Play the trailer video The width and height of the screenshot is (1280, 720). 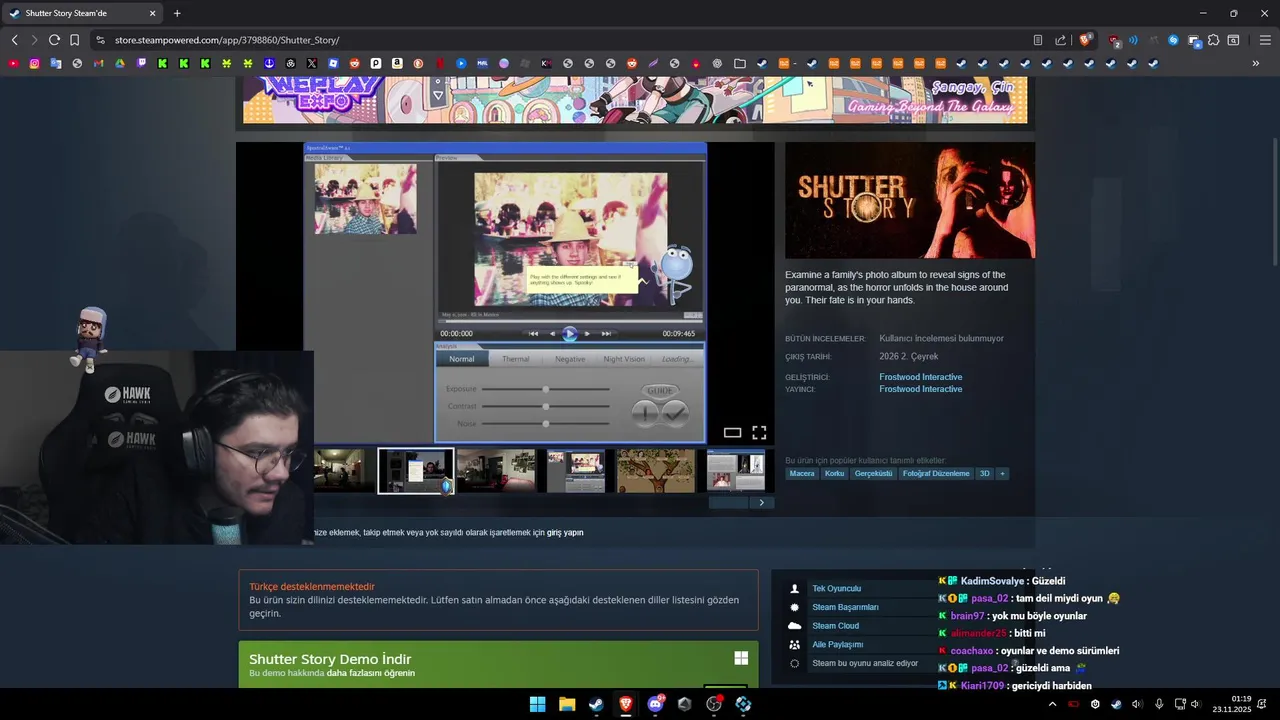click(x=569, y=333)
